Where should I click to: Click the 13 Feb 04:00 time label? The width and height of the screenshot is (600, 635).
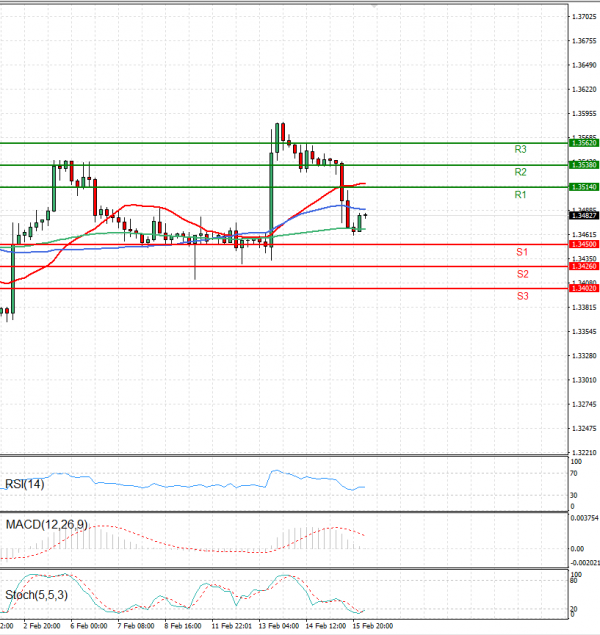point(279,626)
